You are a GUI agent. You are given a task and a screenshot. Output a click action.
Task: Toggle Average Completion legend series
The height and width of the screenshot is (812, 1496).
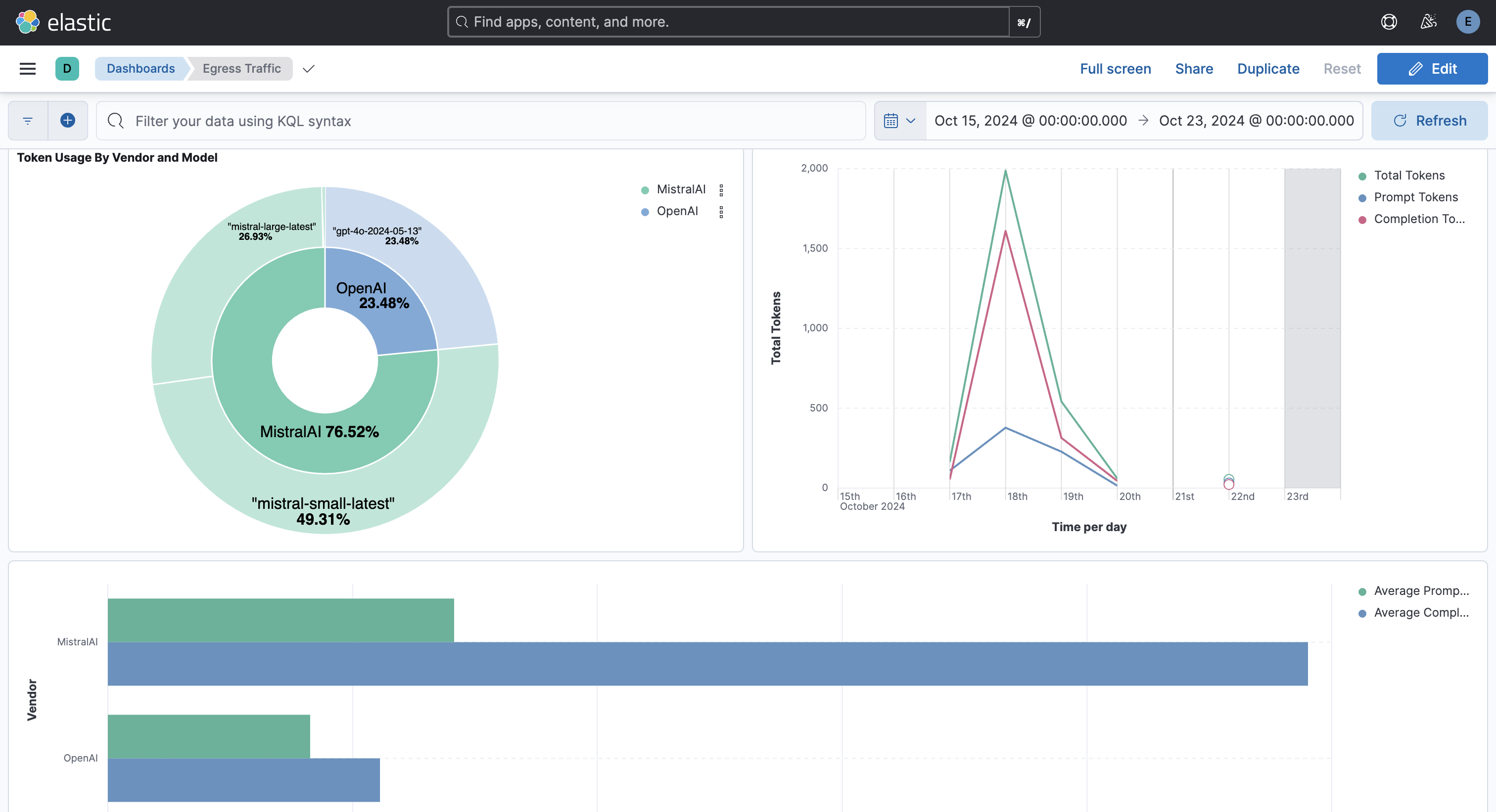tap(1421, 613)
